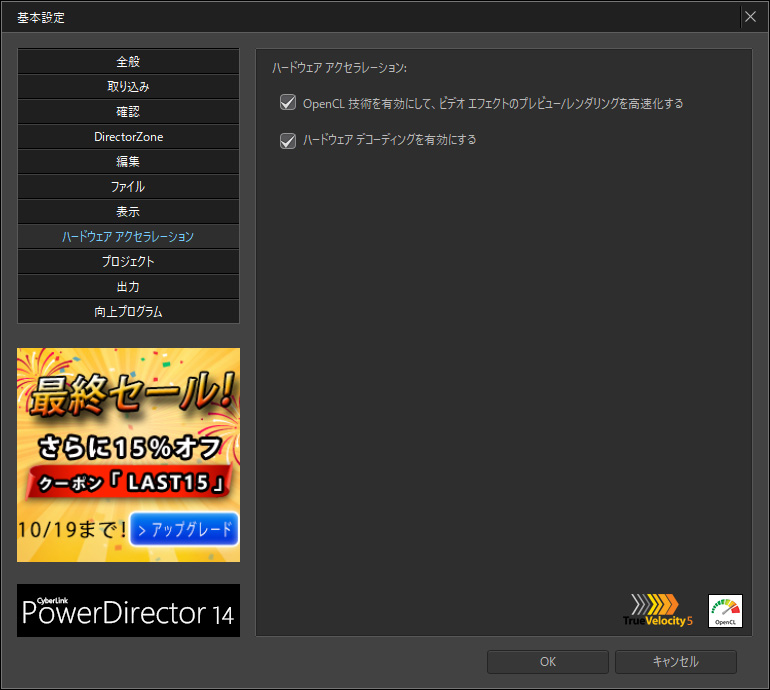Close the 基本設定 dialog
Image resolution: width=770 pixels, height=690 pixels.
pyautogui.click(x=750, y=17)
